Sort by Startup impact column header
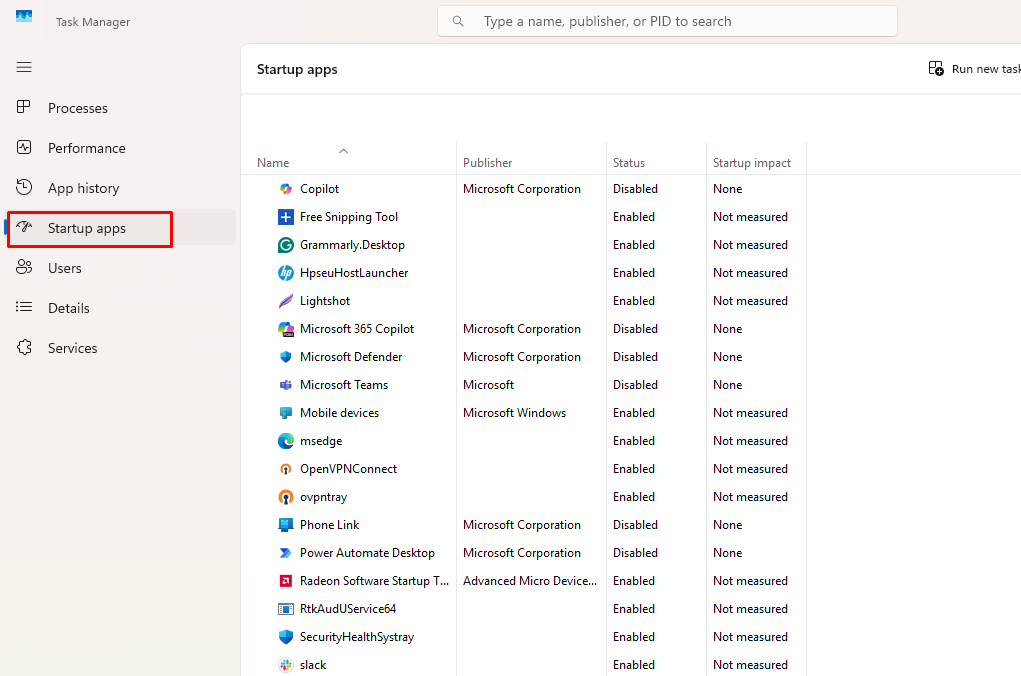 pos(751,163)
